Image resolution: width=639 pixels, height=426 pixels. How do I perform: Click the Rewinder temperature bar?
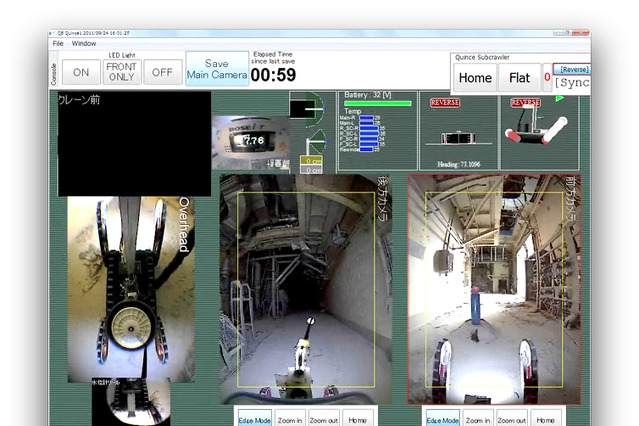click(x=366, y=150)
